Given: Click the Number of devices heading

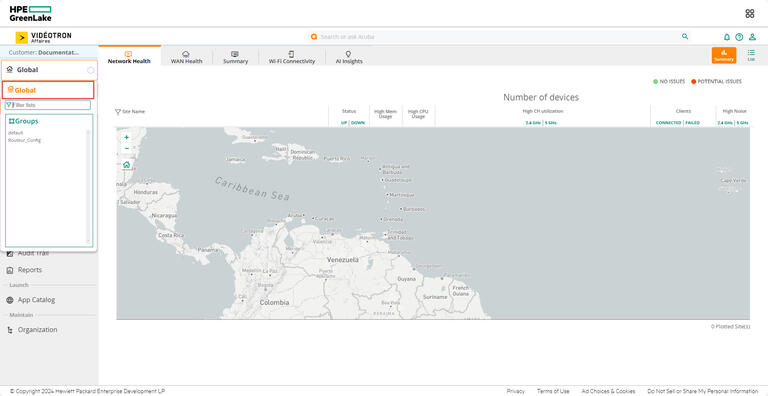Looking at the screenshot, I should coord(541,97).
